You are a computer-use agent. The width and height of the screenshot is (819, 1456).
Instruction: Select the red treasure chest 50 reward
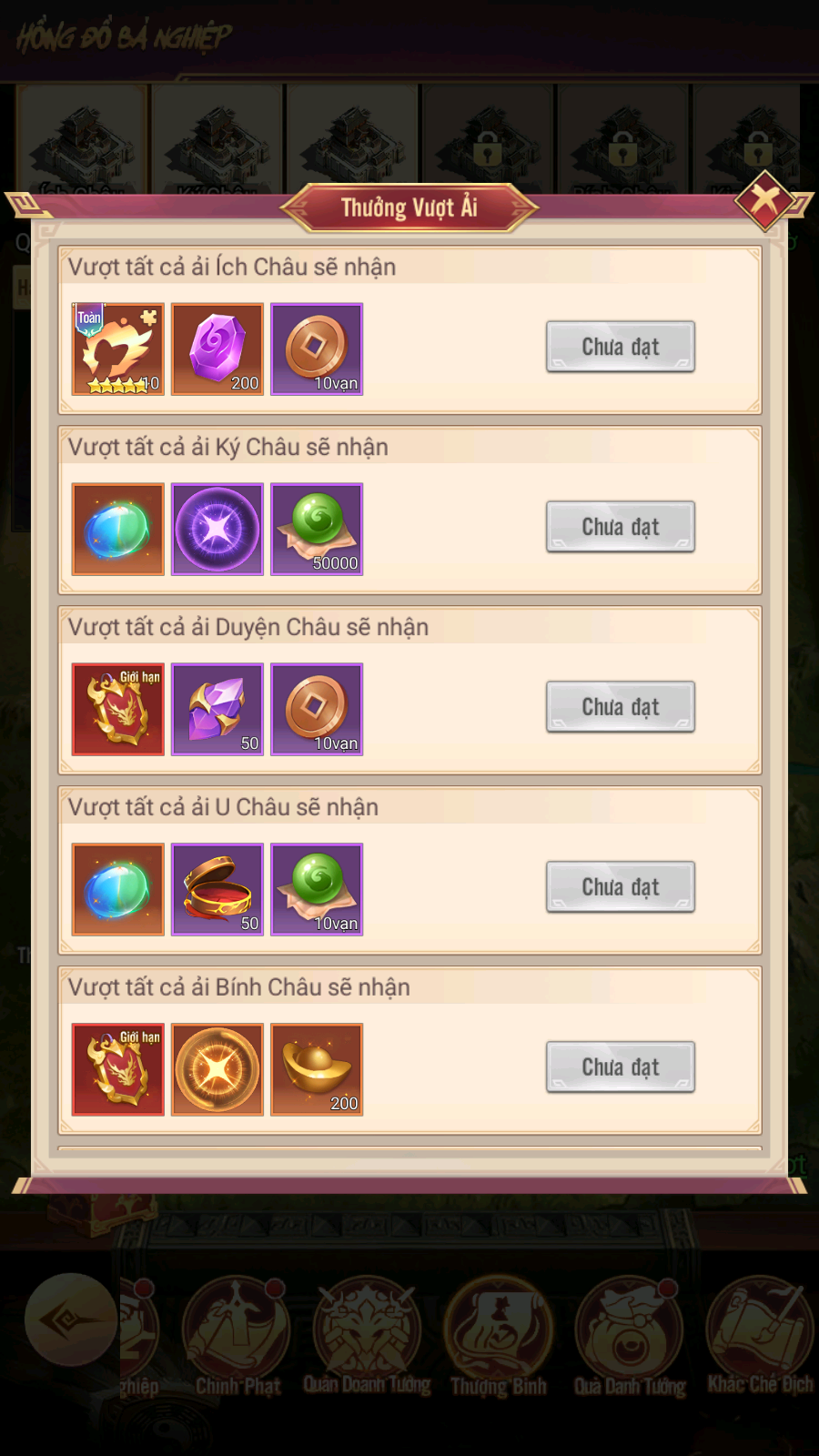(217, 889)
